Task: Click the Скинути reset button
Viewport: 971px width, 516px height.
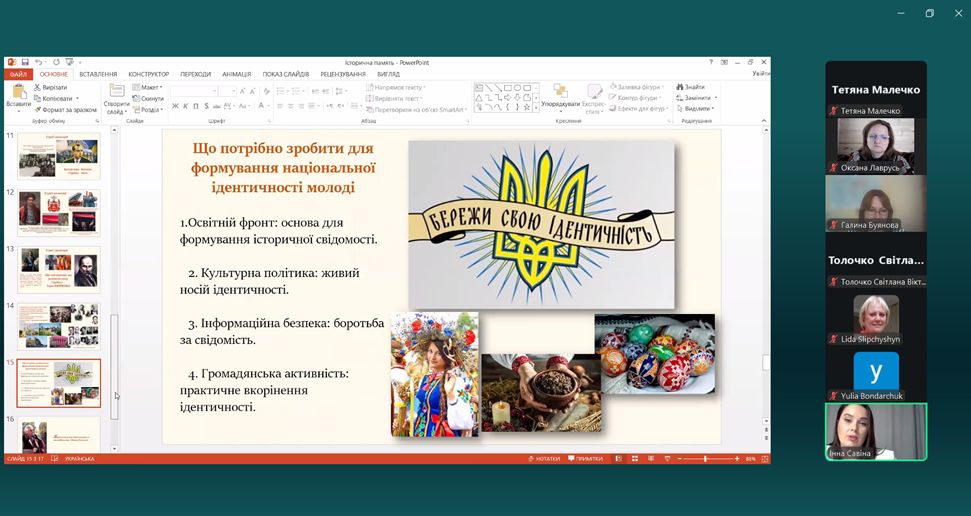Action: (x=150, y=99)
